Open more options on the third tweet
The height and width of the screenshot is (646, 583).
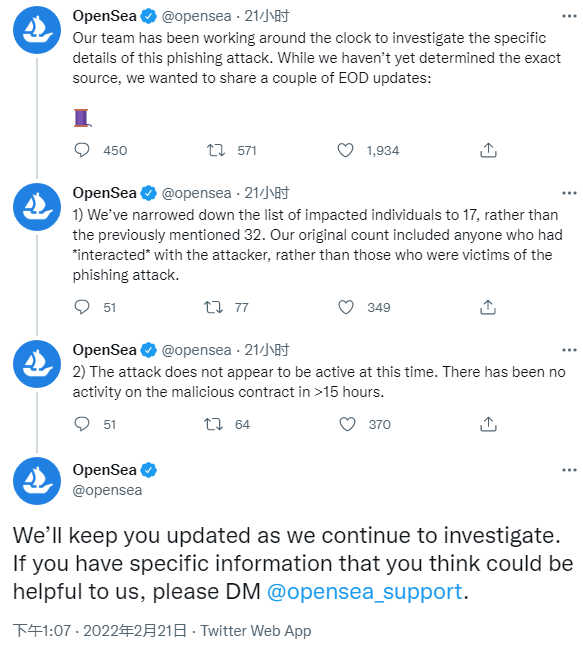point(569,350)
